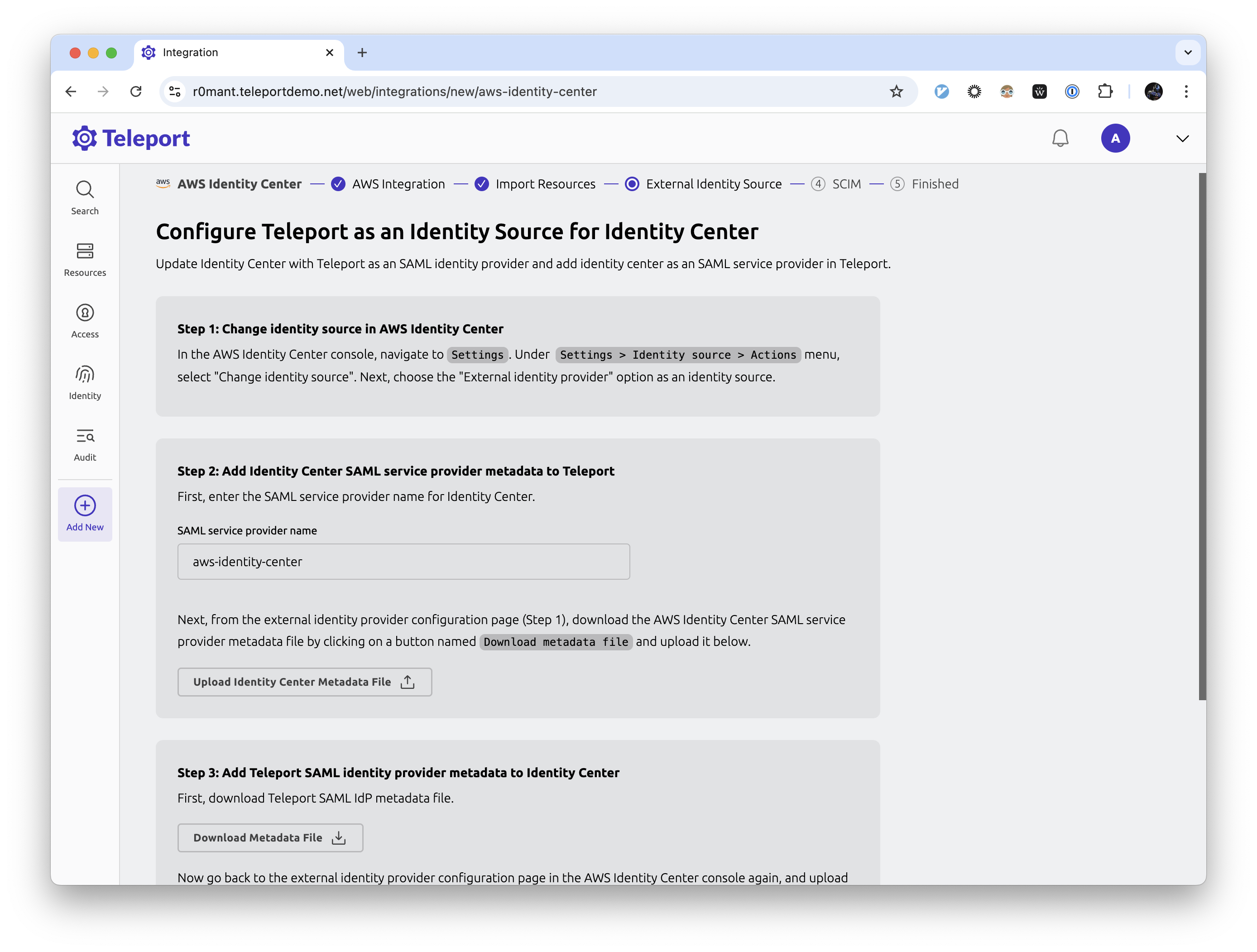Image resolution: width=1257 pixels, height=952 pixels.
Task: Expand the chevron next to the user avatar
Action: 1182,138
